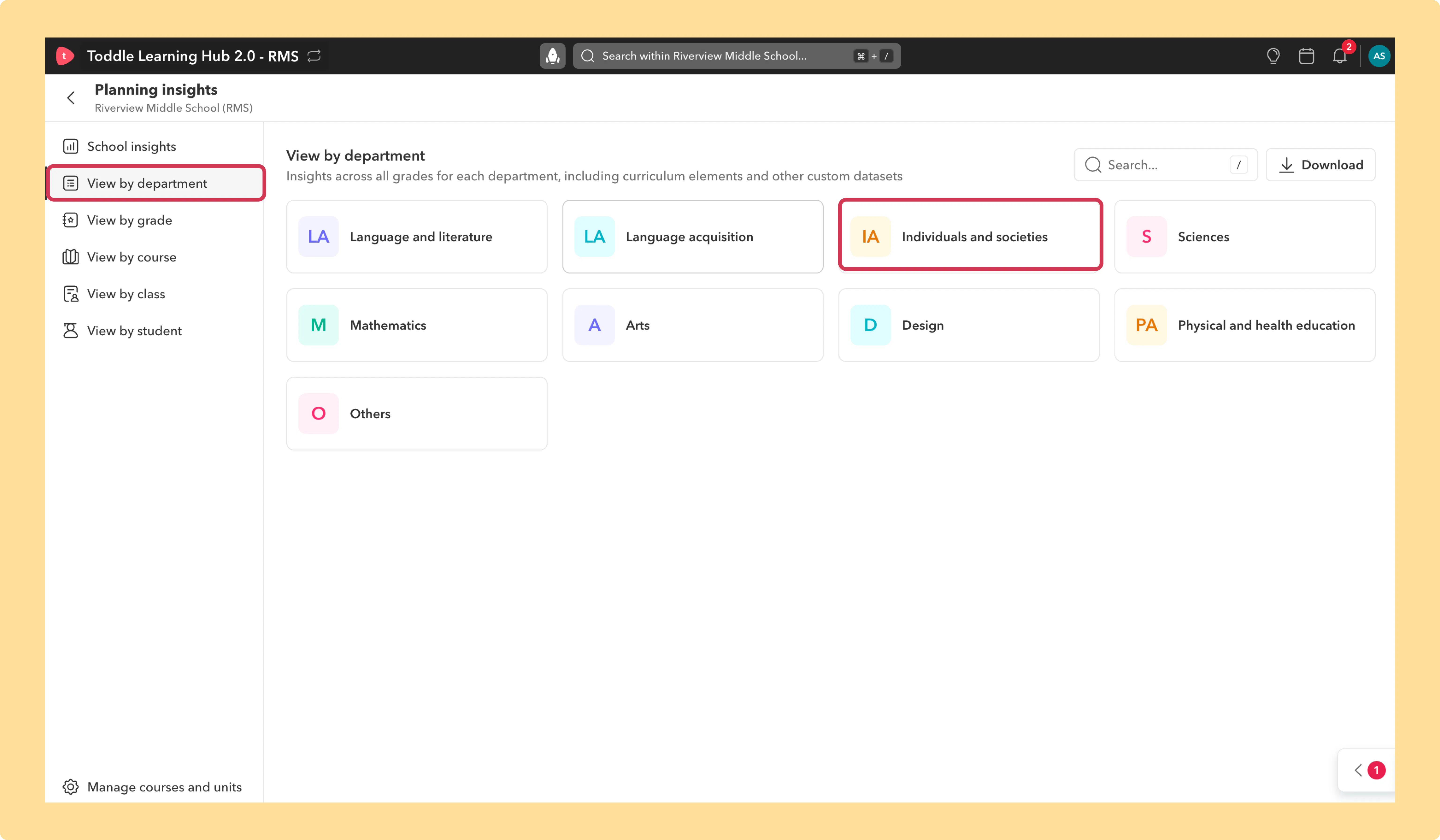The height and width of the screenshot is (840, 1440).
Task: Click the View by course book icon
Action: click(70, 257)
